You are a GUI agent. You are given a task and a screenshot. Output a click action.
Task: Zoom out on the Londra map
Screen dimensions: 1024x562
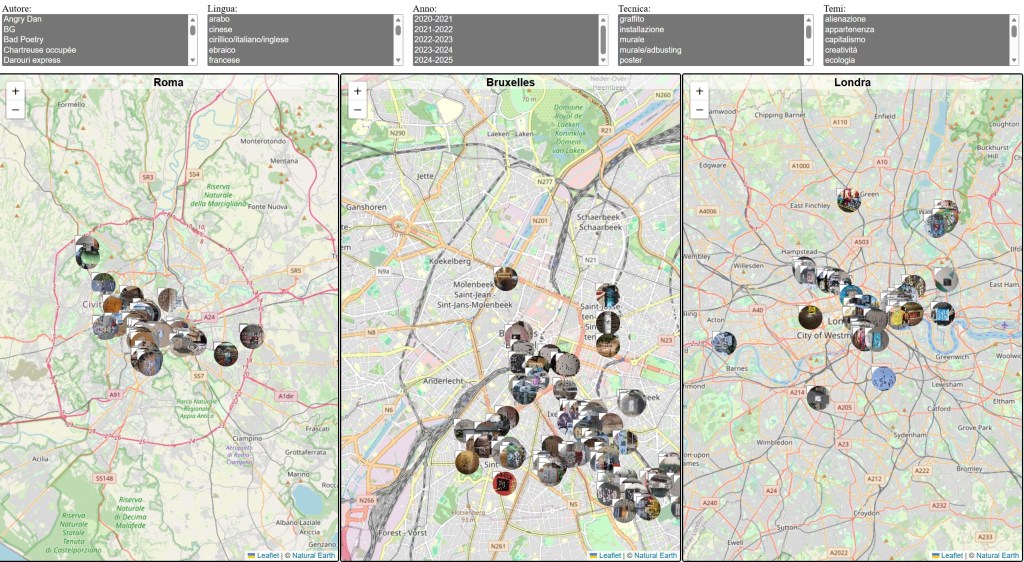coord(699,109)
